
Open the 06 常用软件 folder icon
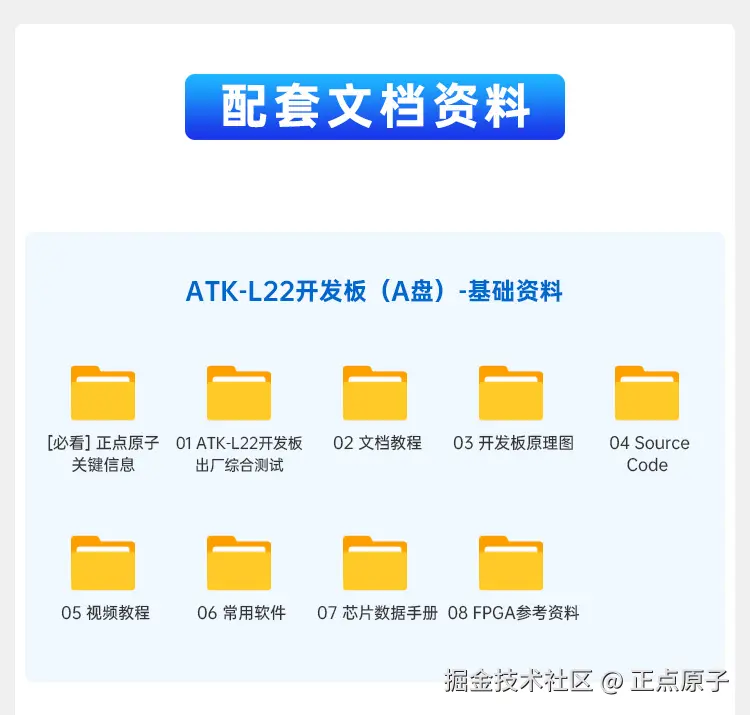pyautogui.click(x=239, y=563)
